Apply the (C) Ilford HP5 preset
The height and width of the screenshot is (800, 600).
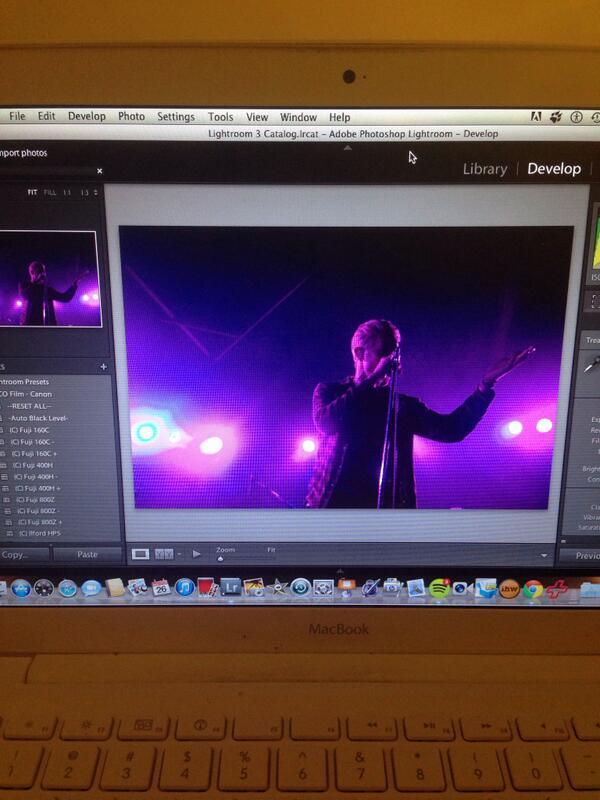(x=40, y=533)
